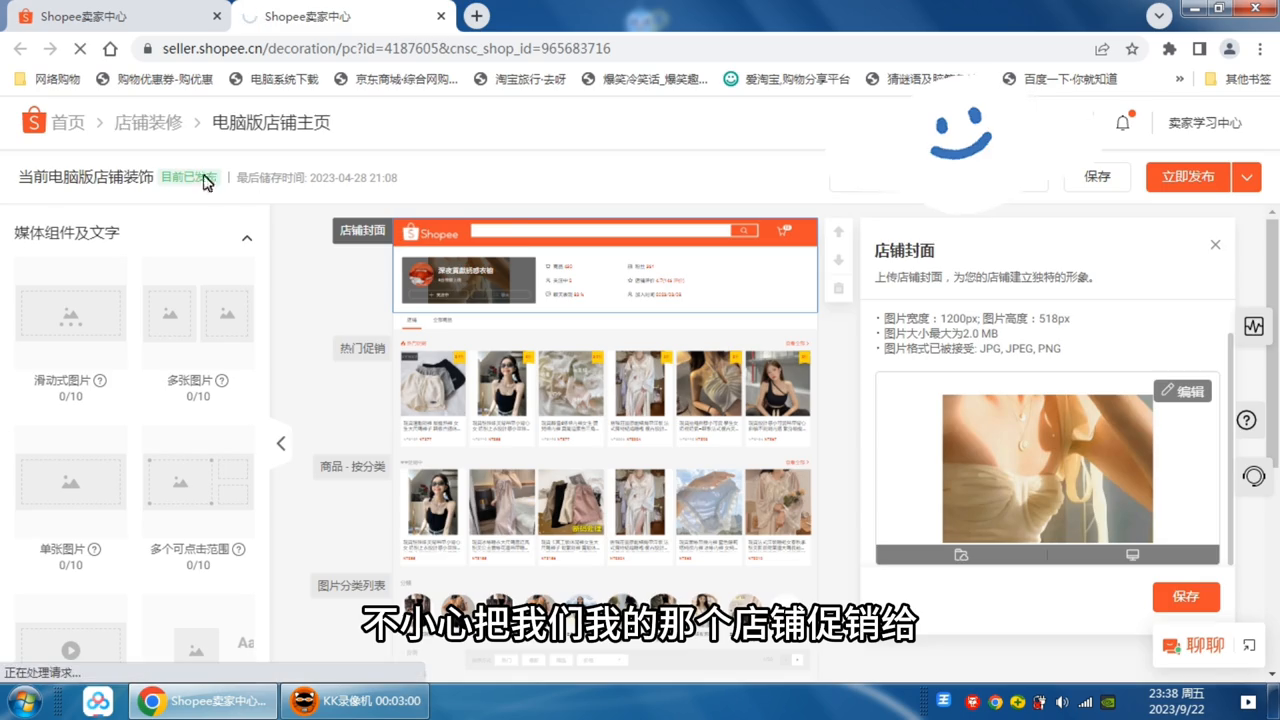Screen dimensions: 1280x720
Task: Collapse the left components panel with the chevron
Action: (x=281, y=443)
